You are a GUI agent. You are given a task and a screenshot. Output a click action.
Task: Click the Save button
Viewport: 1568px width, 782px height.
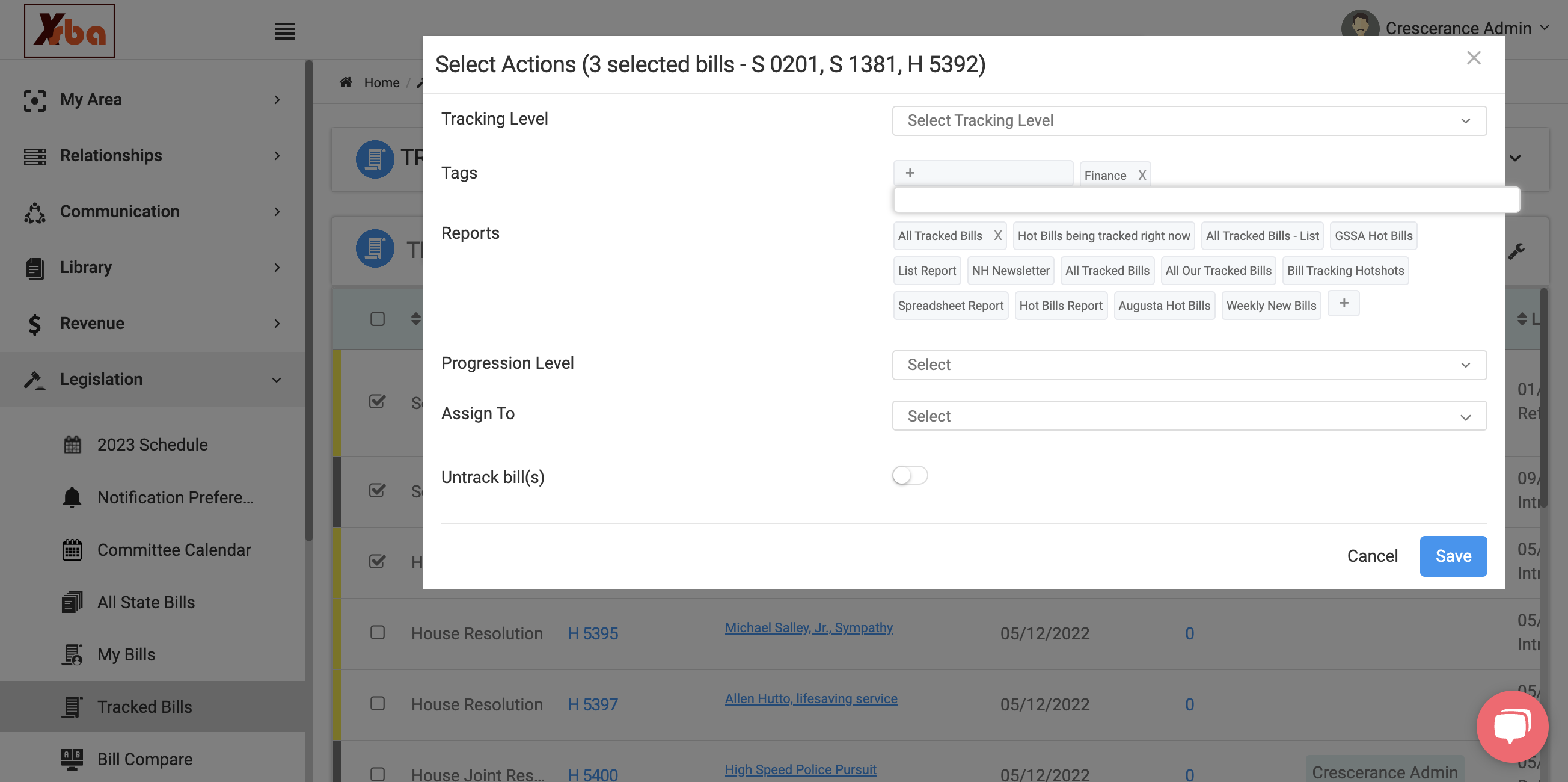tap(1453, 556)
